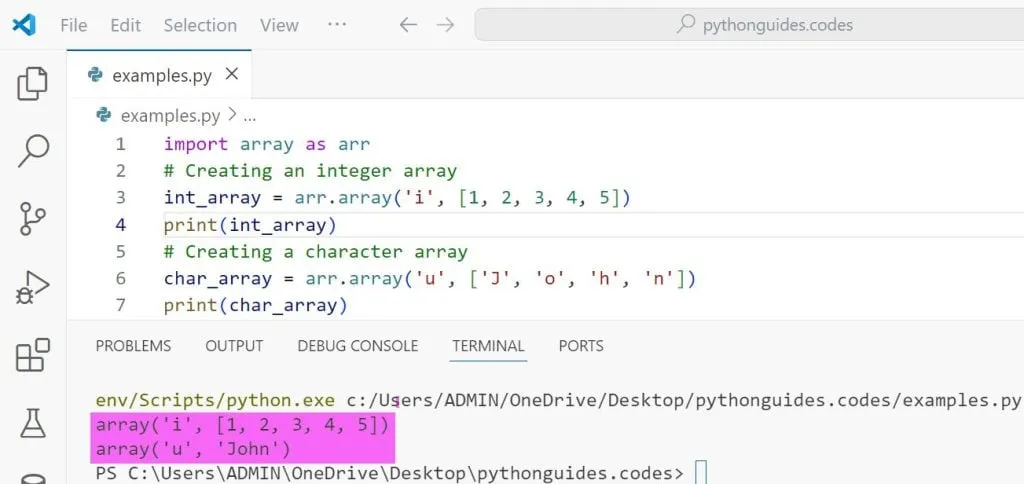
Task: Open the File menu
Action: click(x=74, y=25)
